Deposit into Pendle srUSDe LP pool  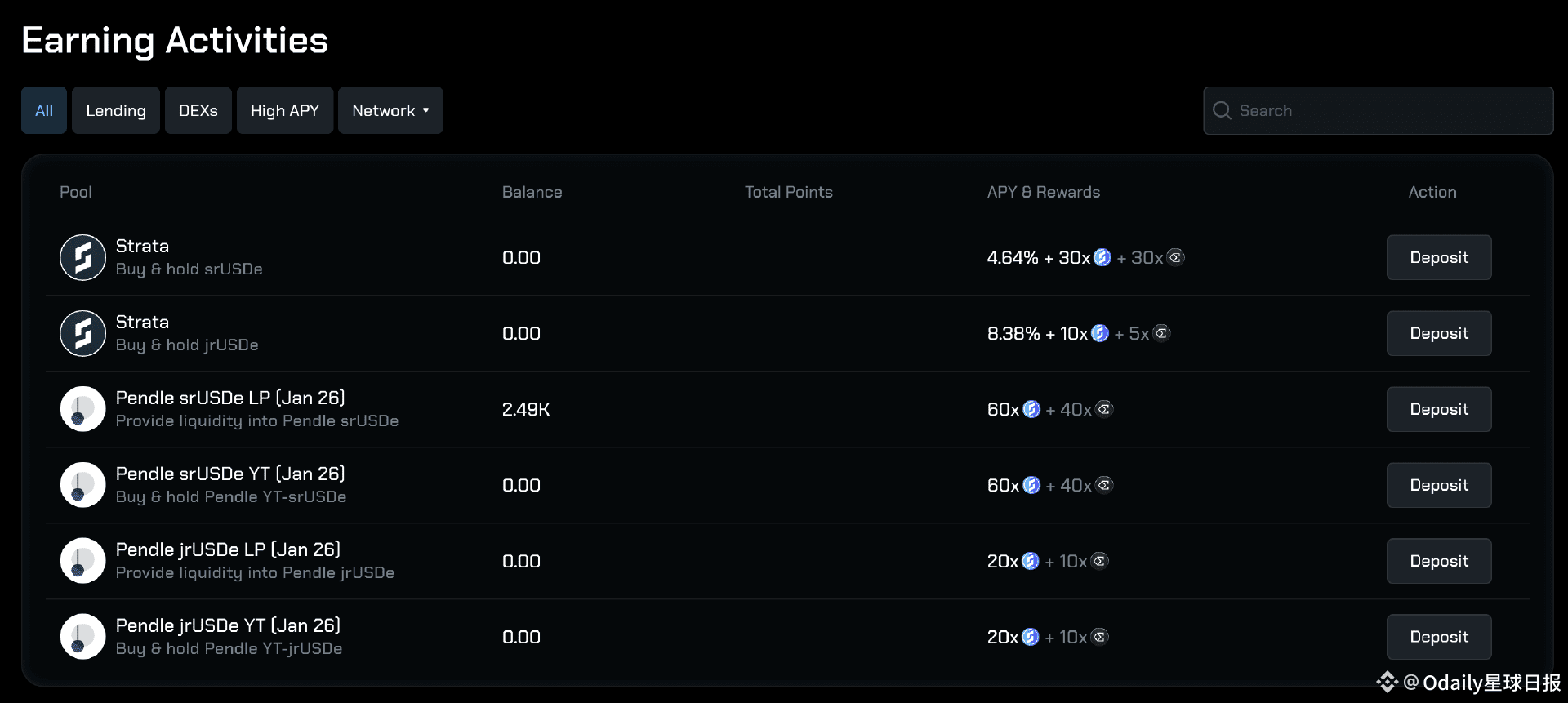point(1438,409)
